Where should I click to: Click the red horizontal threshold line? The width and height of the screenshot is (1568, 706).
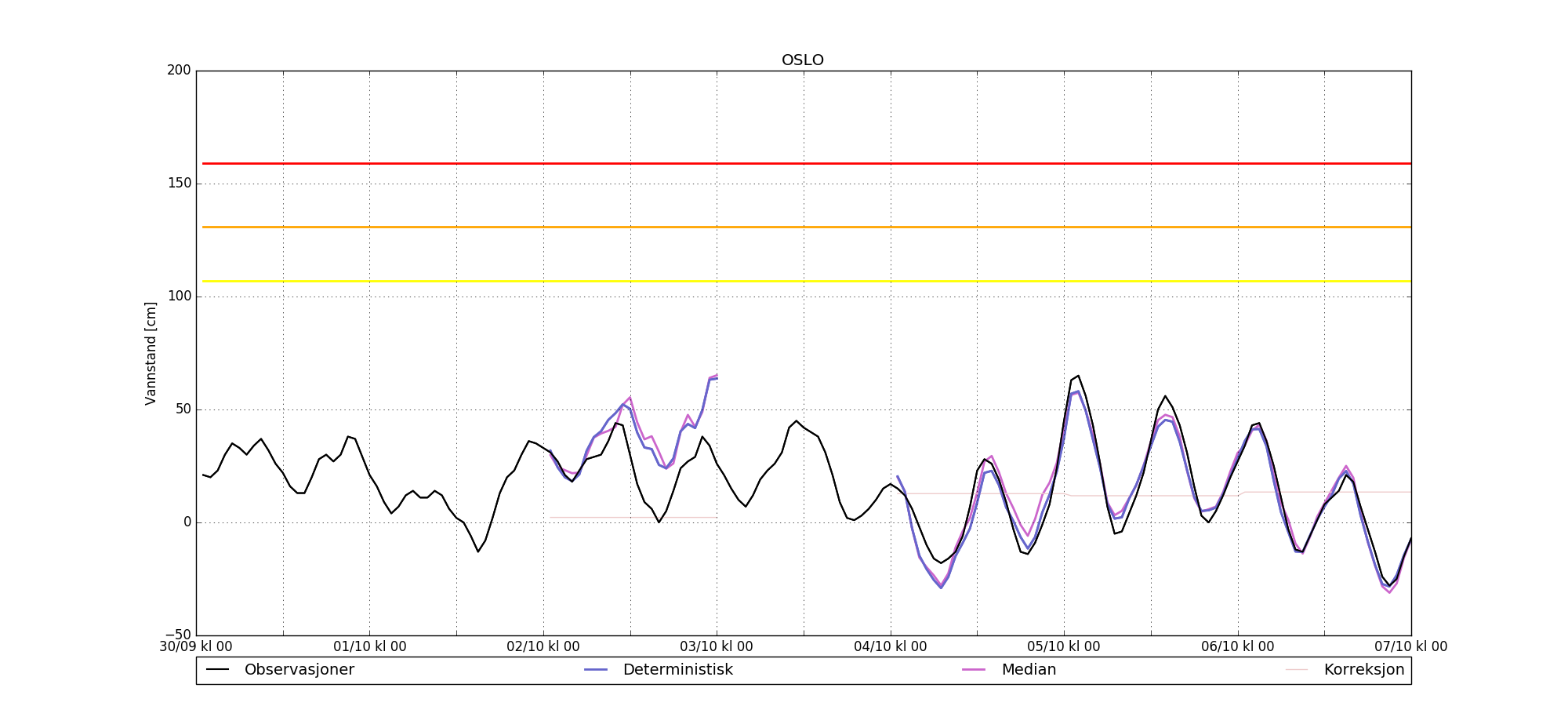tap(784, 164)
